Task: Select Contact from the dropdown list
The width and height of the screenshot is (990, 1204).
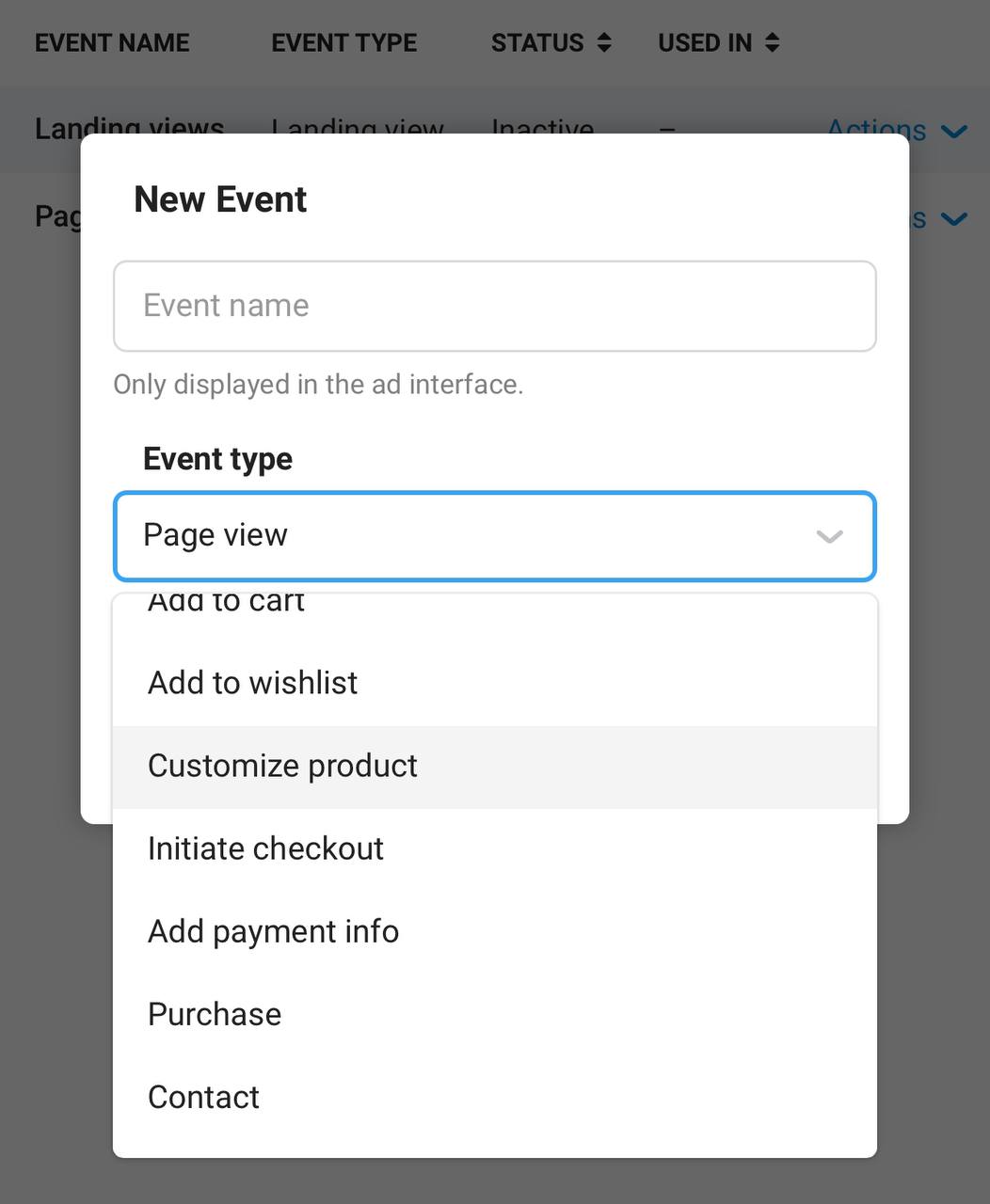Action: tap(495, 1098)
